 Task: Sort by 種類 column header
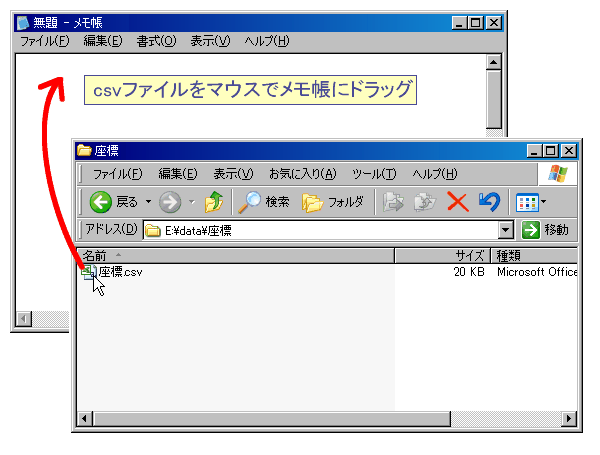(x=534, y=255)
